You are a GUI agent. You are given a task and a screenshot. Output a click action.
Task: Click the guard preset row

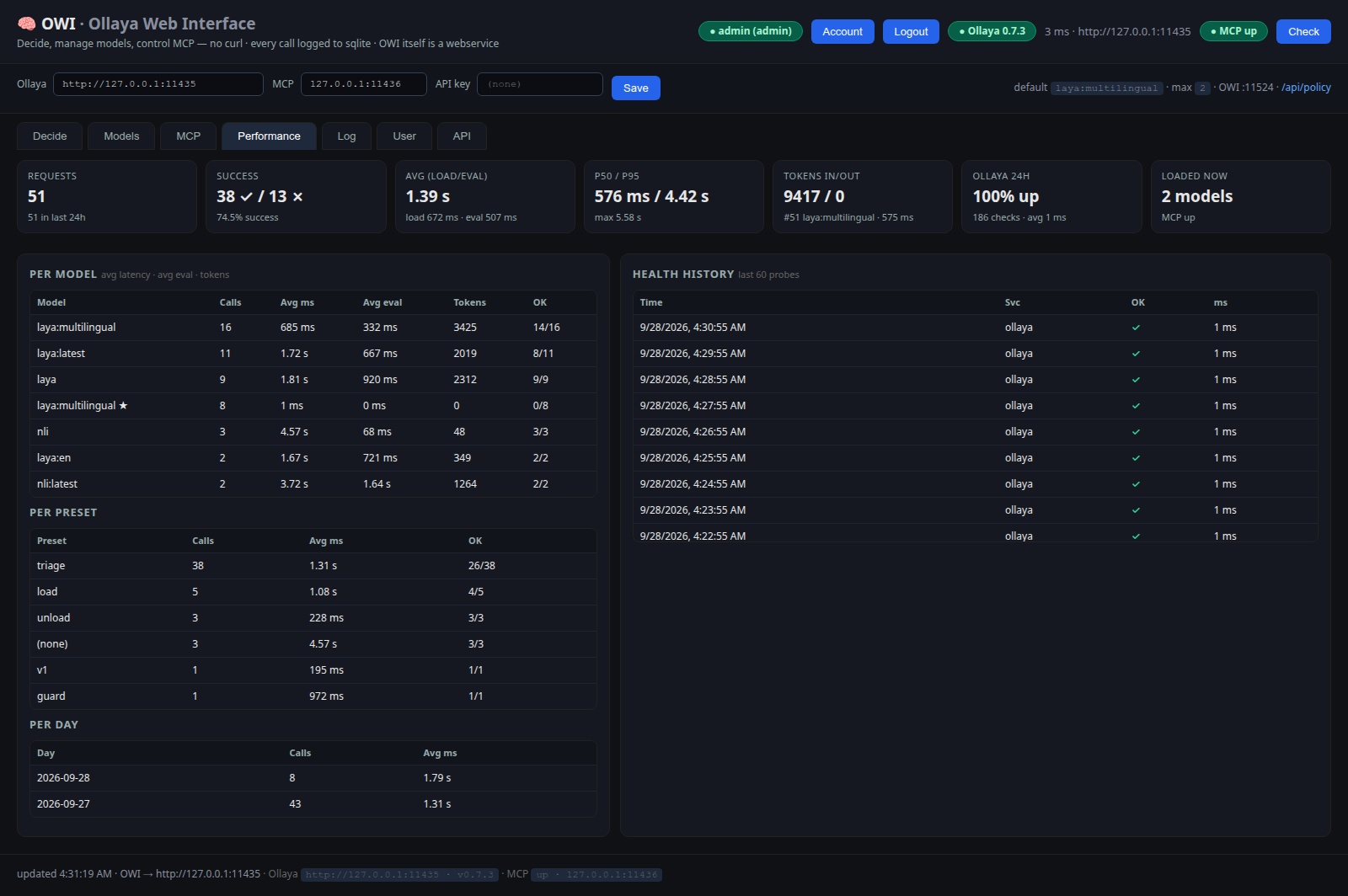point(313,696)
